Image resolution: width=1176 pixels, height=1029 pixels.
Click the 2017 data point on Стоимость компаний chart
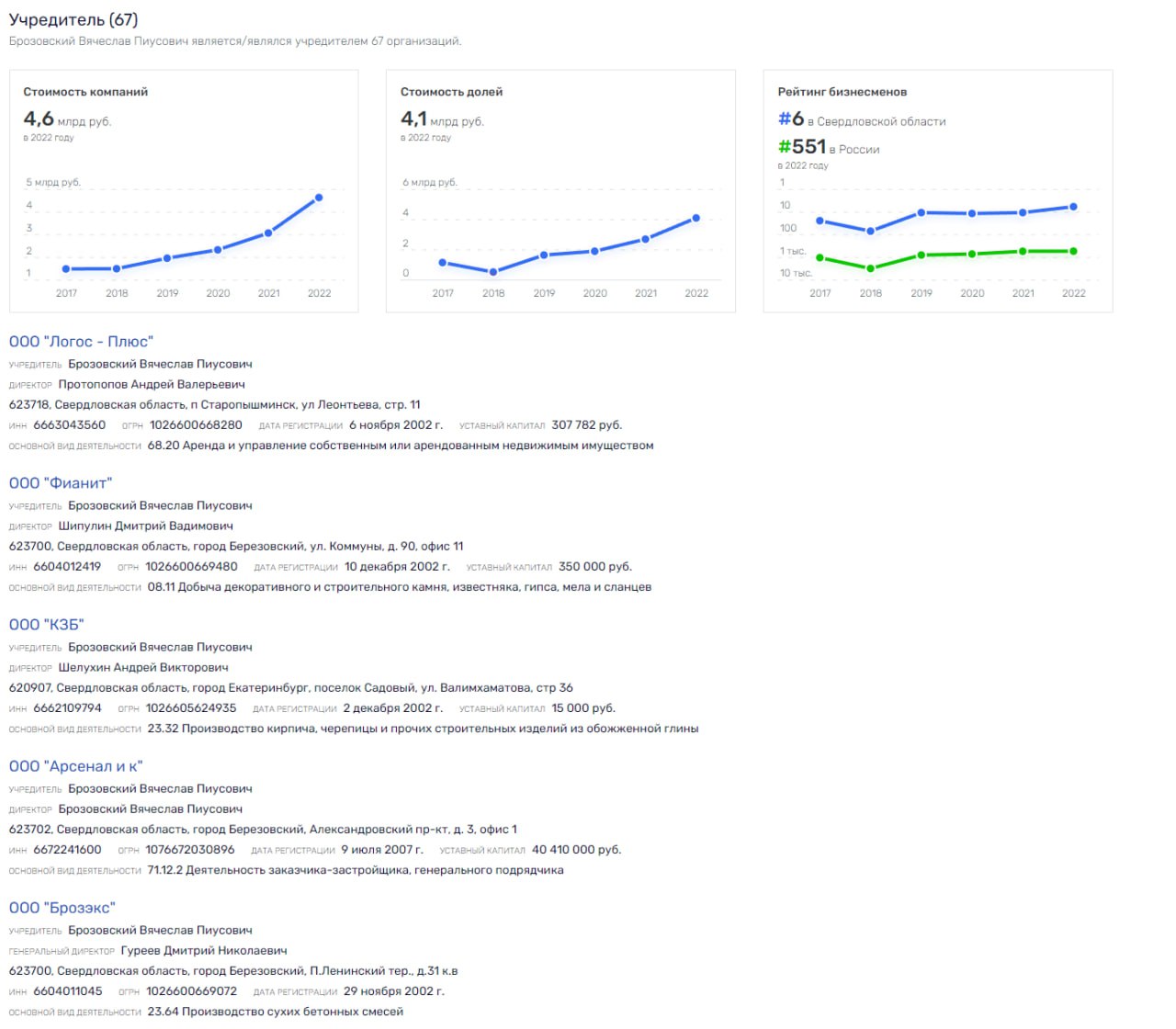point(66,269)
